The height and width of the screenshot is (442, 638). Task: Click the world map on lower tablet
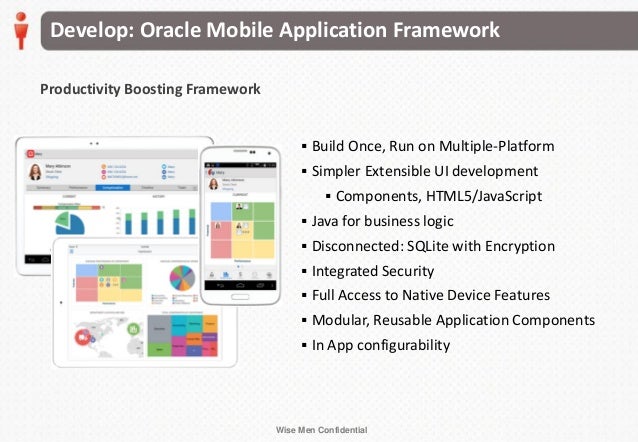(x=109, y=336)
